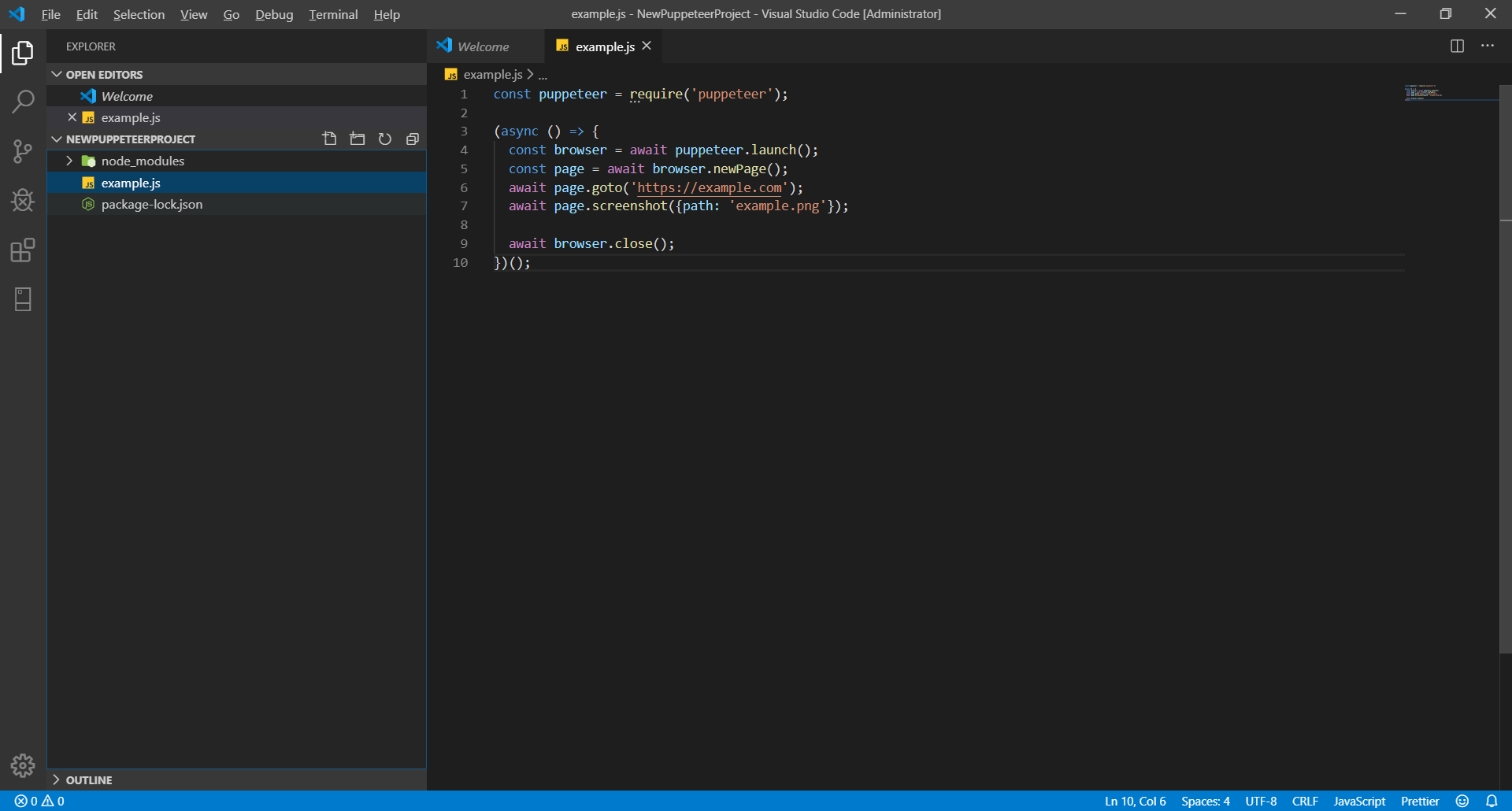Refresh the explorer file tree

[x=385, y=139]
